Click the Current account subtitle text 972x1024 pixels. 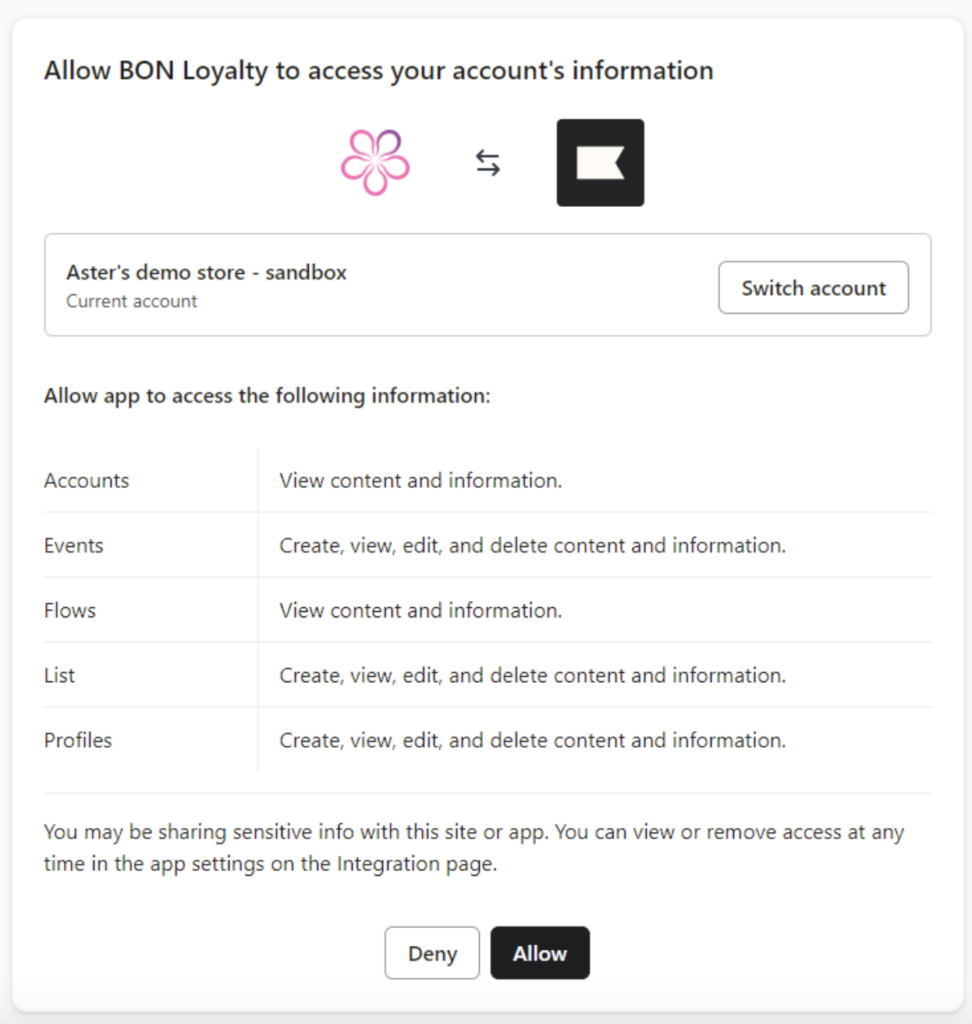(132, 301)
